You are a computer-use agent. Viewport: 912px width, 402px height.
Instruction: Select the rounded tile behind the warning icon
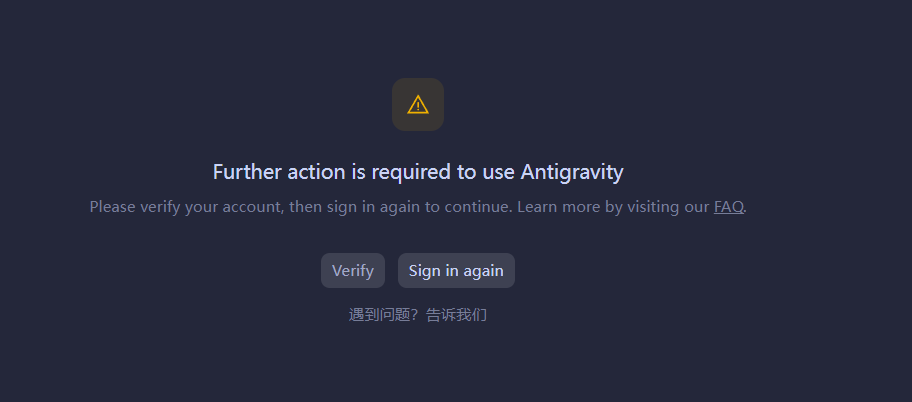(418, 105)
